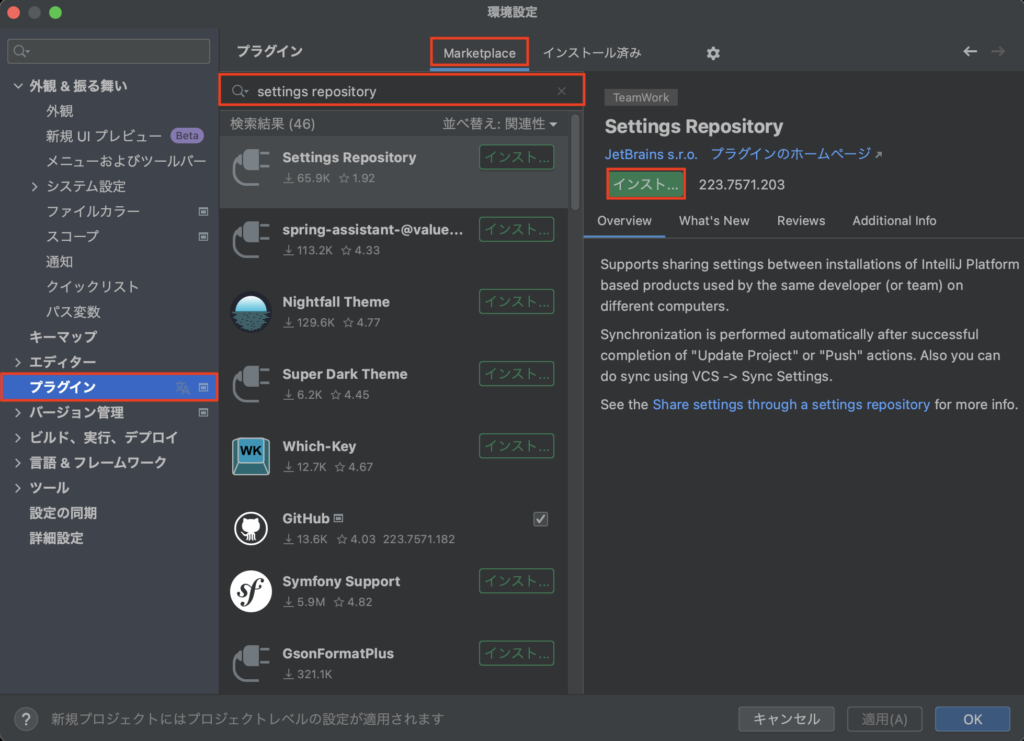
Task: Expand the システム設定 node
Action: point(35,187)
